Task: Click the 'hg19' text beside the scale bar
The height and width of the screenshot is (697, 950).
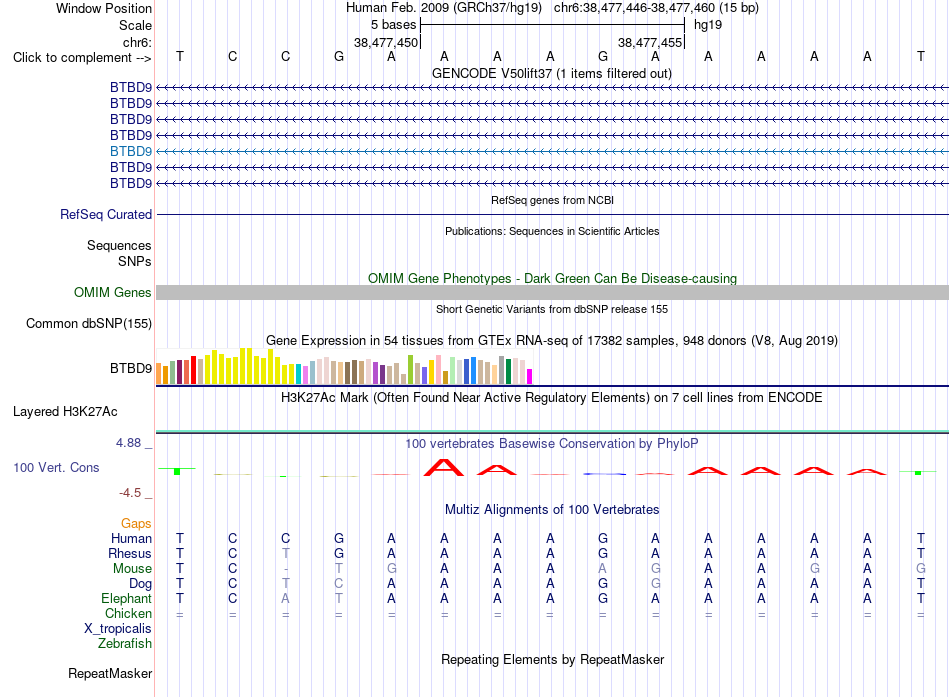Action: click(x=708, y=25)
